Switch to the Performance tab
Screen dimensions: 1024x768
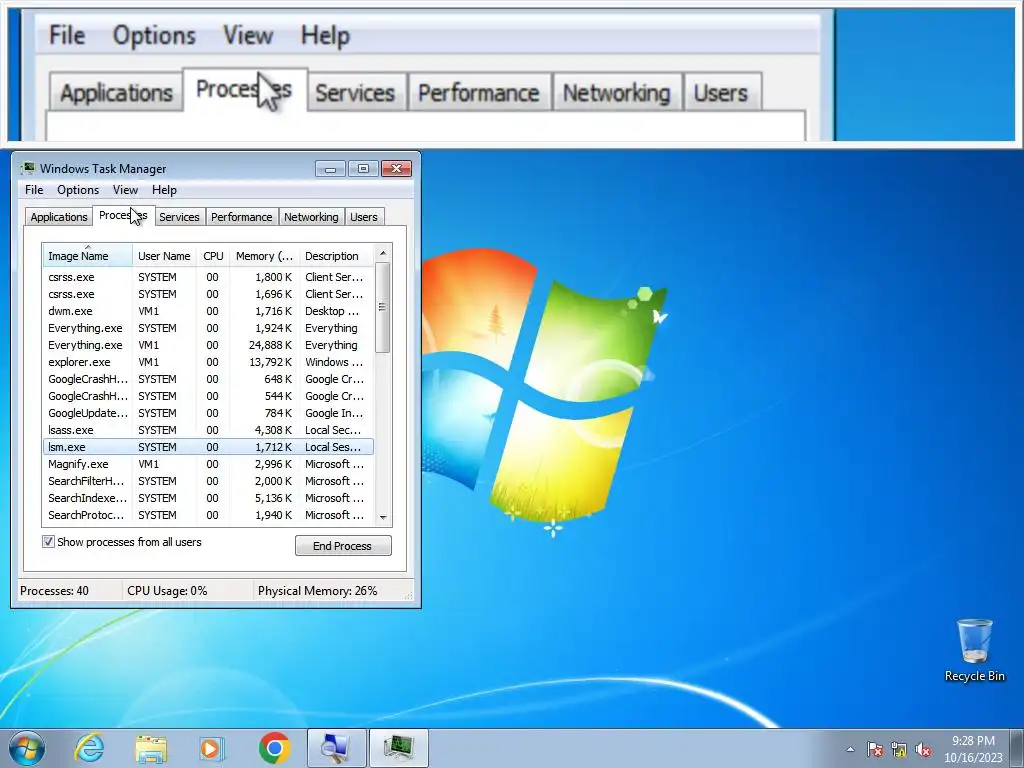tap(242, 217)
